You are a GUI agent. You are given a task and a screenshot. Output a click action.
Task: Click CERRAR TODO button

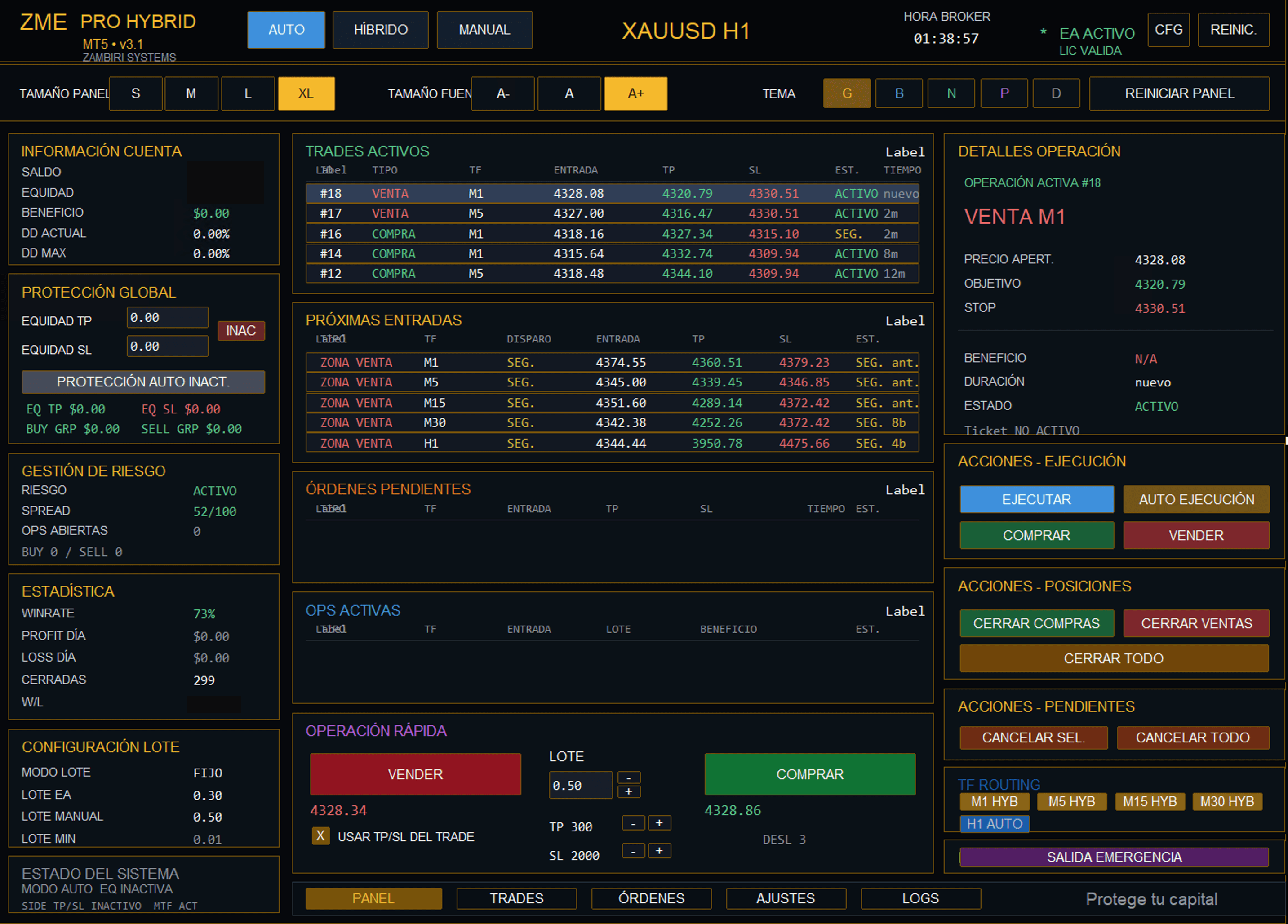pyautogui.click(x=1114, y=658)
